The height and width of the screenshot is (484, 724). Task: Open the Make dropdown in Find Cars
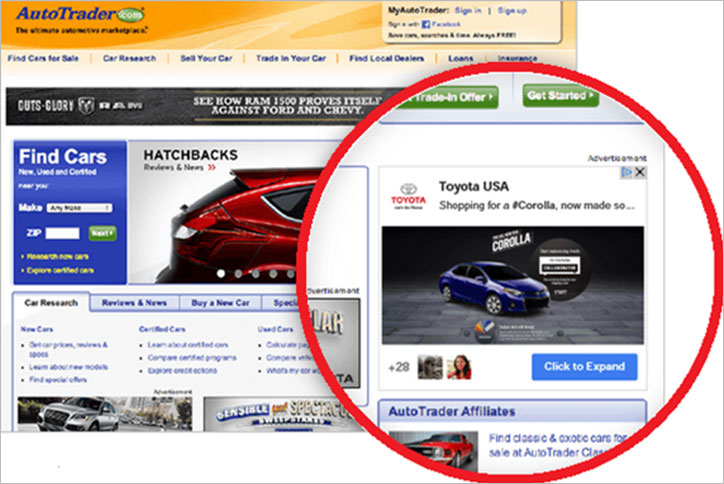click(x=79, y=208)
